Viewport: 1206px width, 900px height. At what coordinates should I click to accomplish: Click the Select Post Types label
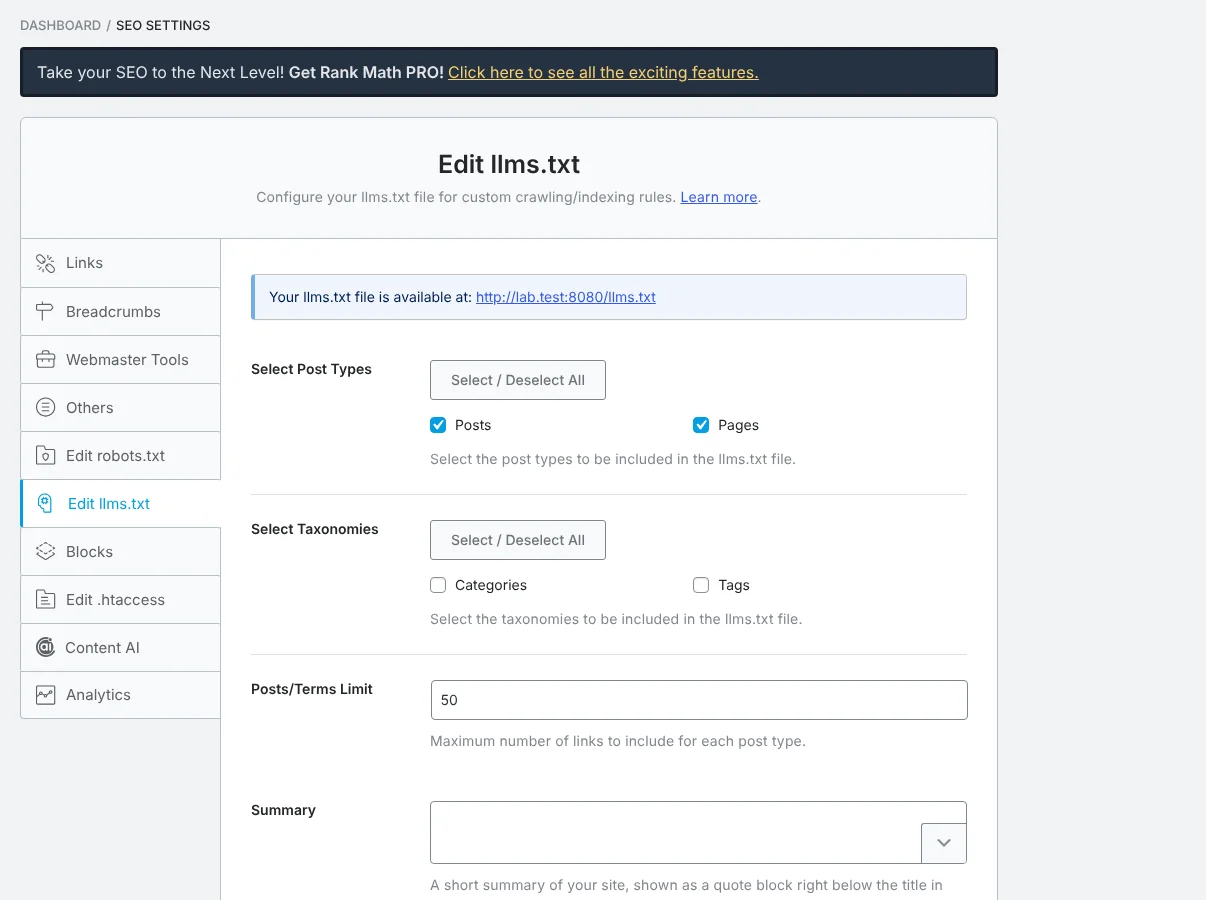tap(311, 369)
